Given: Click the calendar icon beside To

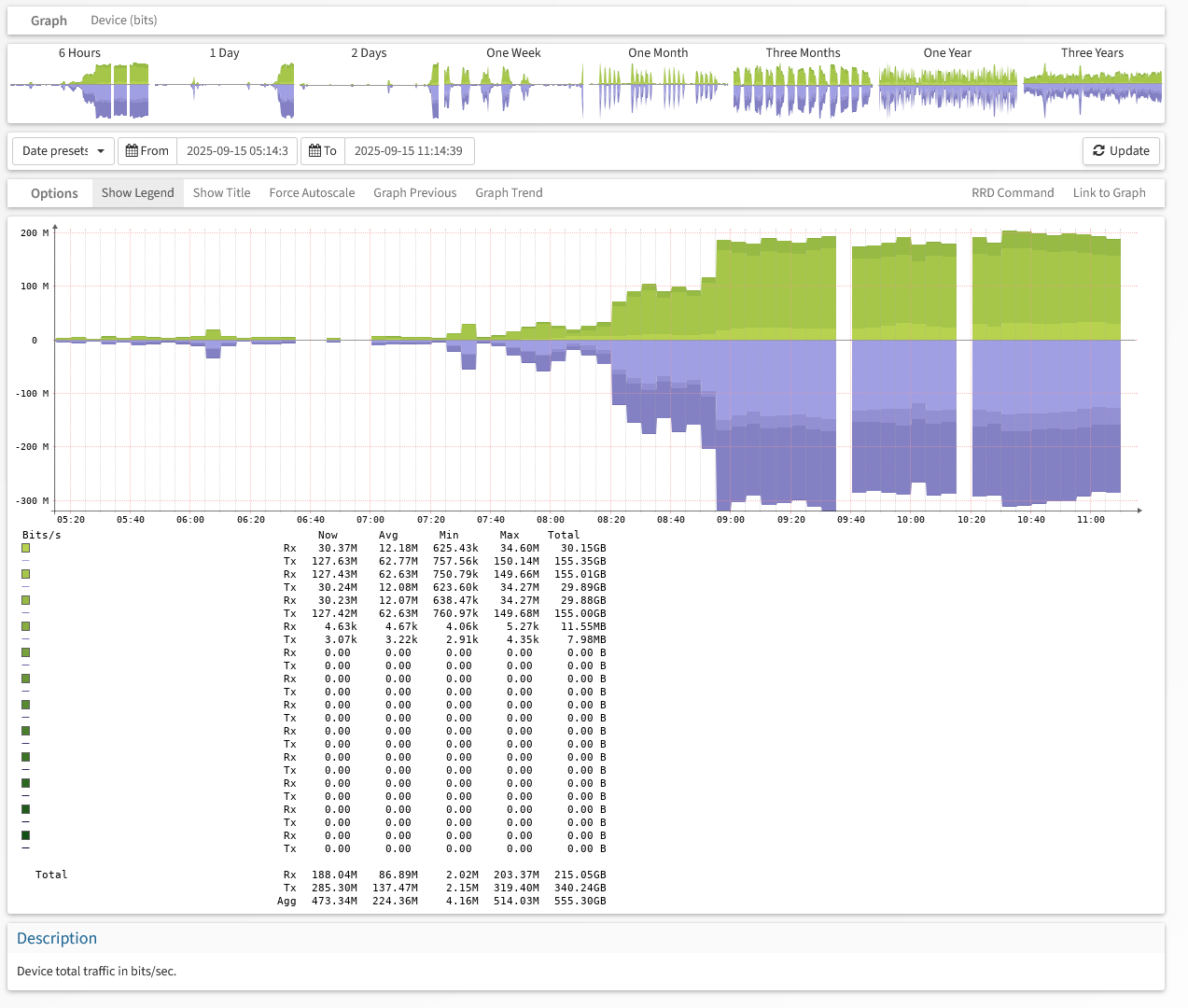Looking at the screenshot, I should 315,151.
